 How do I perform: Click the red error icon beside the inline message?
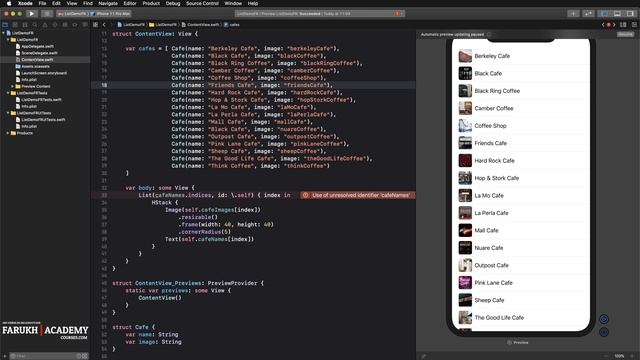(305, 195)
